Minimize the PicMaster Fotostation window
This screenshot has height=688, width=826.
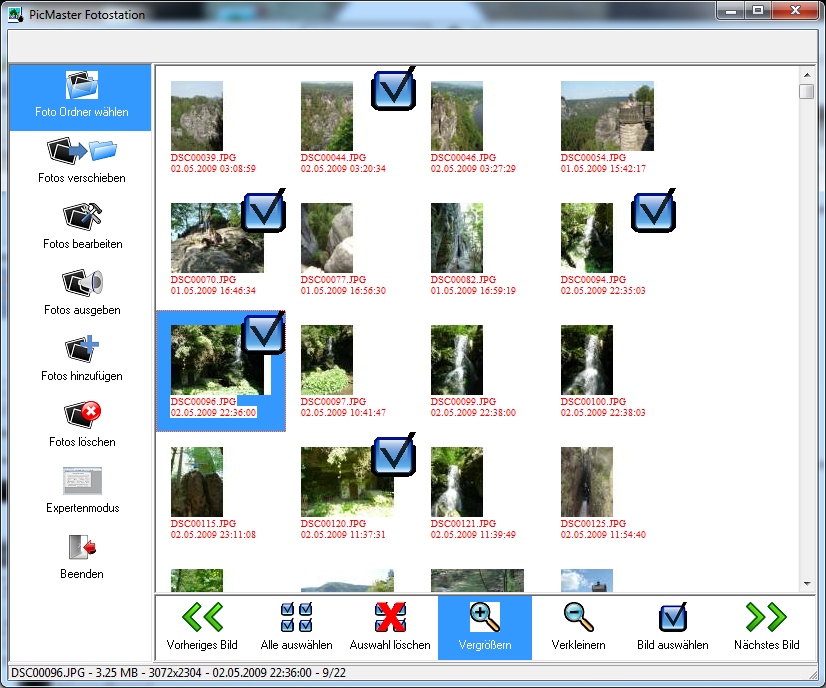(x=731, y=10)
